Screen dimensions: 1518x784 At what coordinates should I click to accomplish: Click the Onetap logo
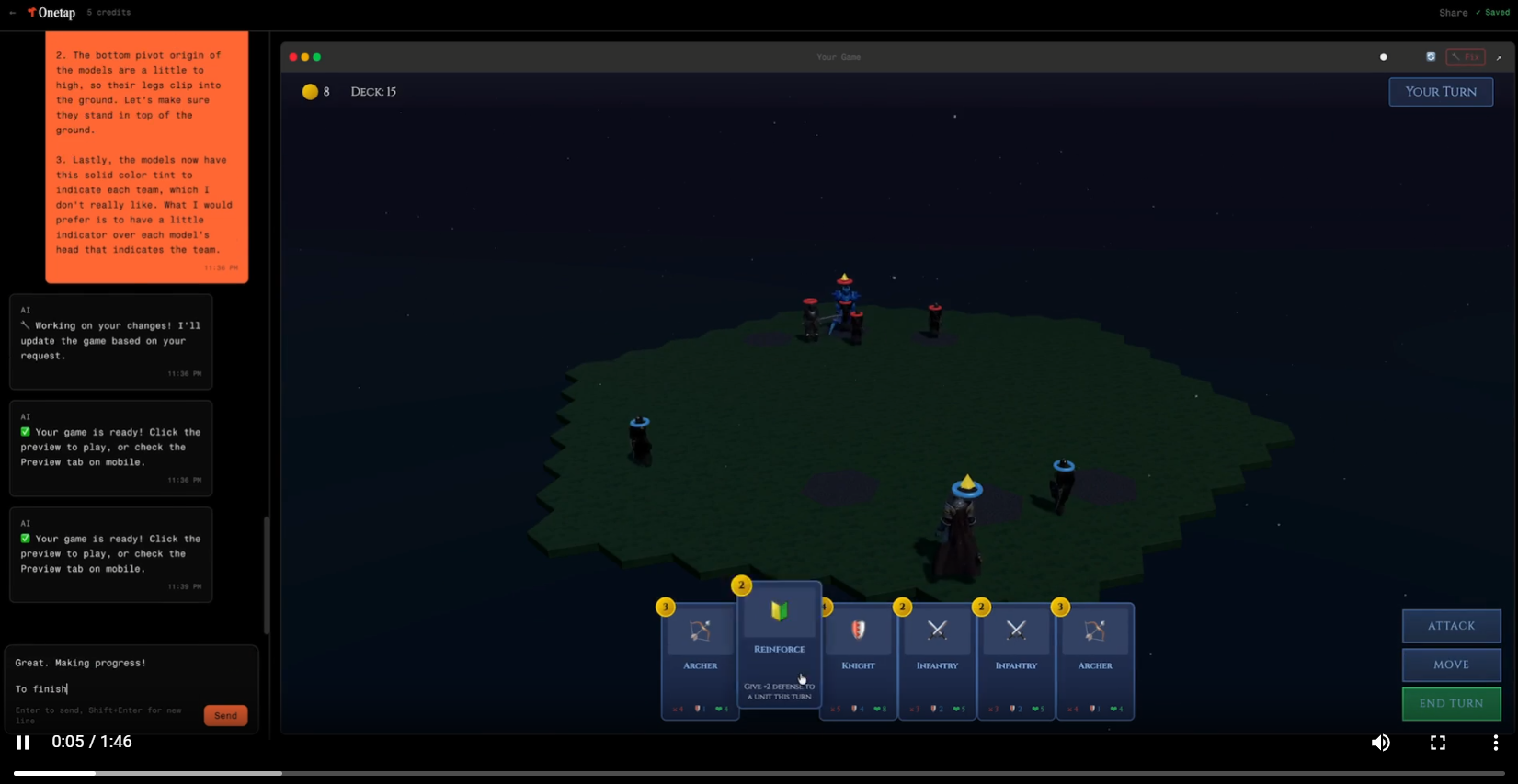[x=51, y=13]
